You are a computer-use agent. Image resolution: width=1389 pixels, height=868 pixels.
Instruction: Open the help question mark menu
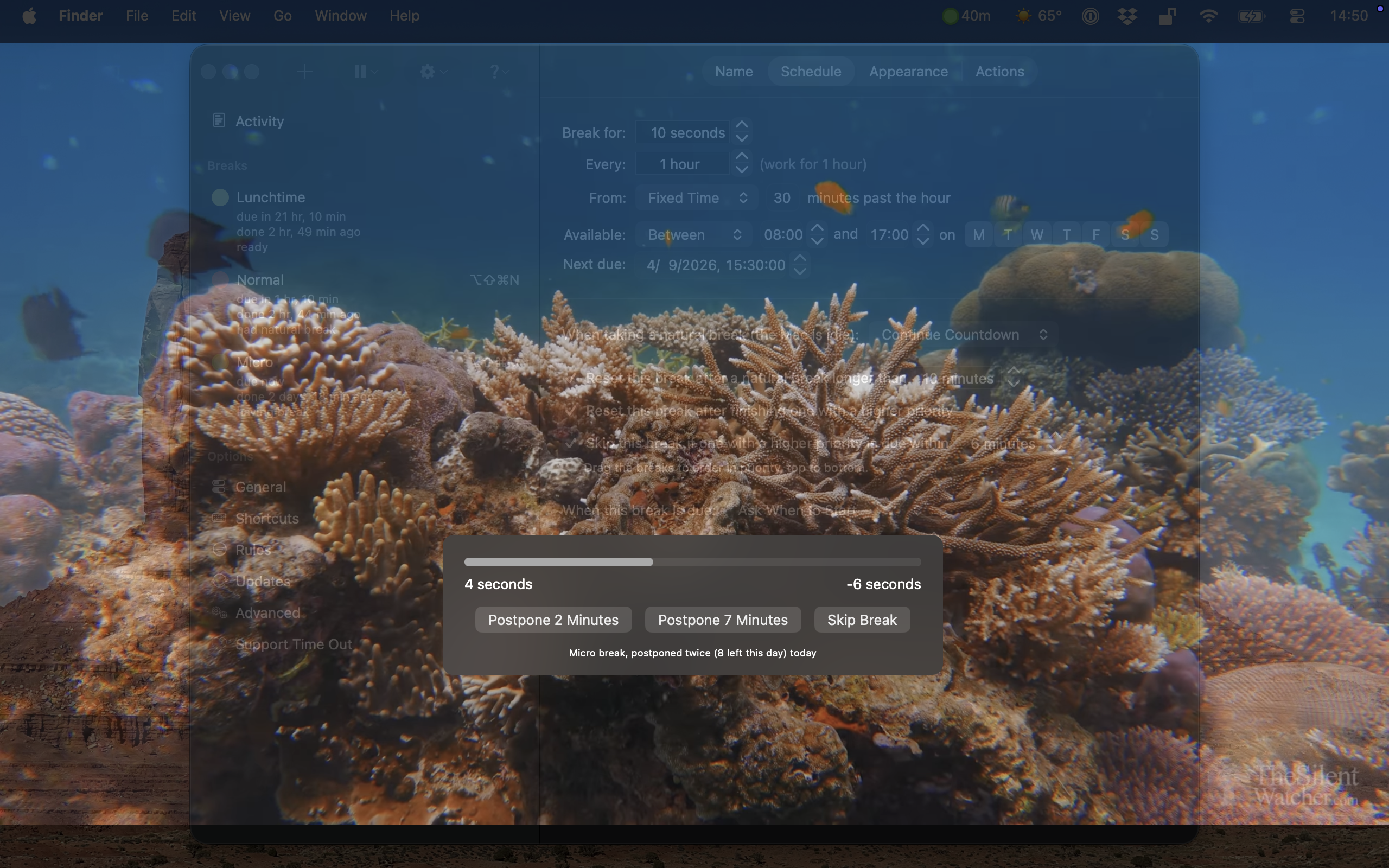click(x=498, y=72)
